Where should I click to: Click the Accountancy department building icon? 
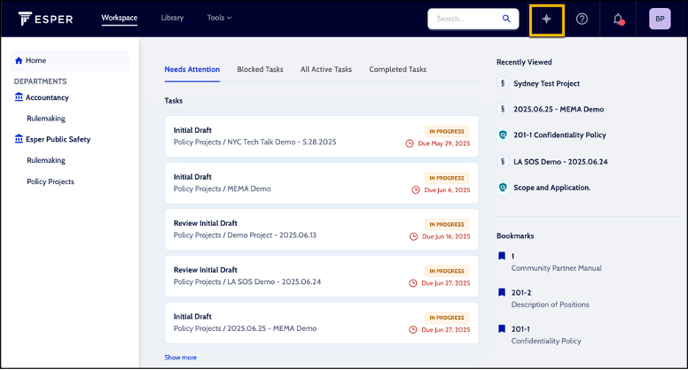tap(18, 97)
